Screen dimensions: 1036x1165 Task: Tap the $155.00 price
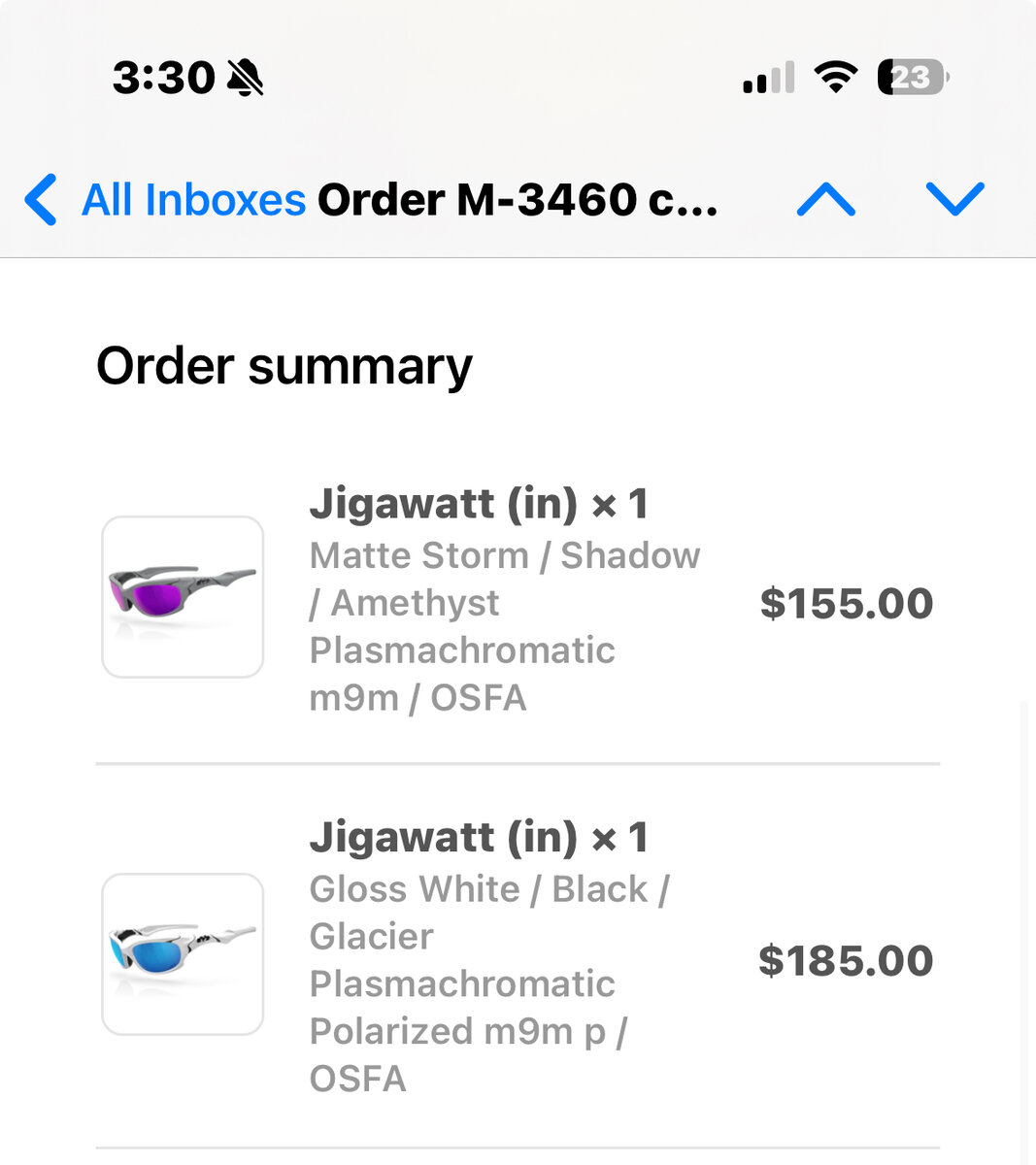[847, 604]
